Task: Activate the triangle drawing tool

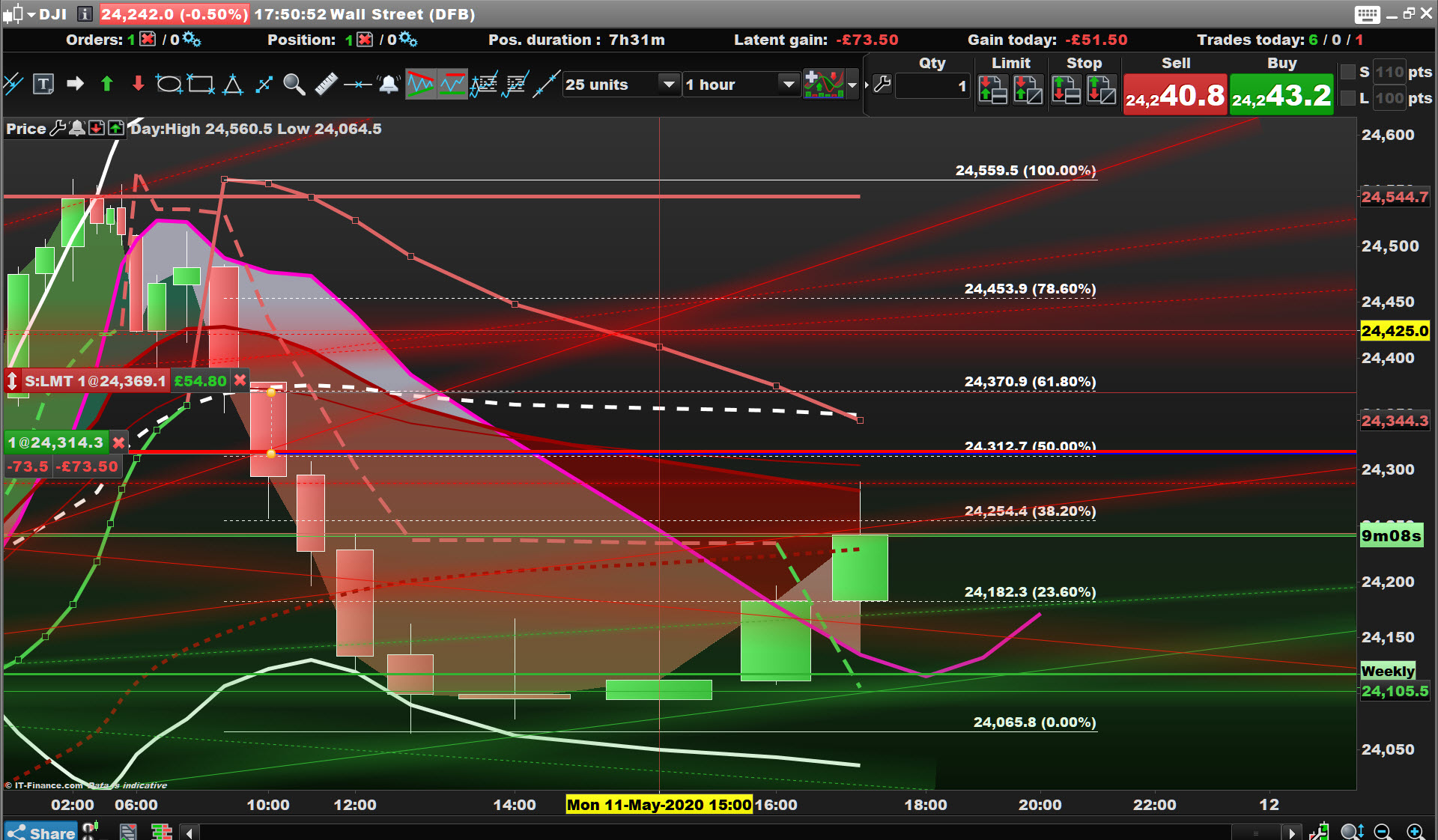Action: [233, 85]
